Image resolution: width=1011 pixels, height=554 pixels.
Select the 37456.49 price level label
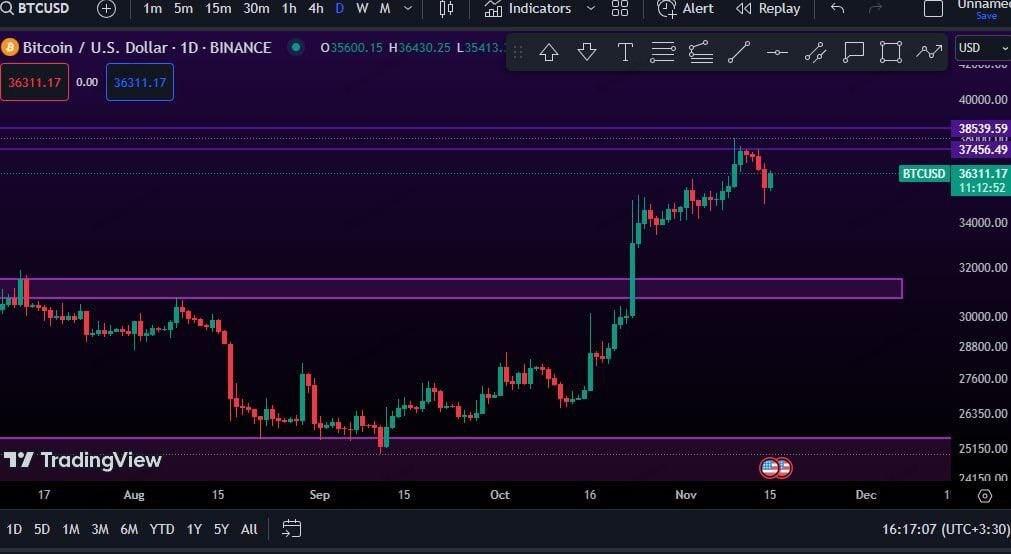[981, 150]
